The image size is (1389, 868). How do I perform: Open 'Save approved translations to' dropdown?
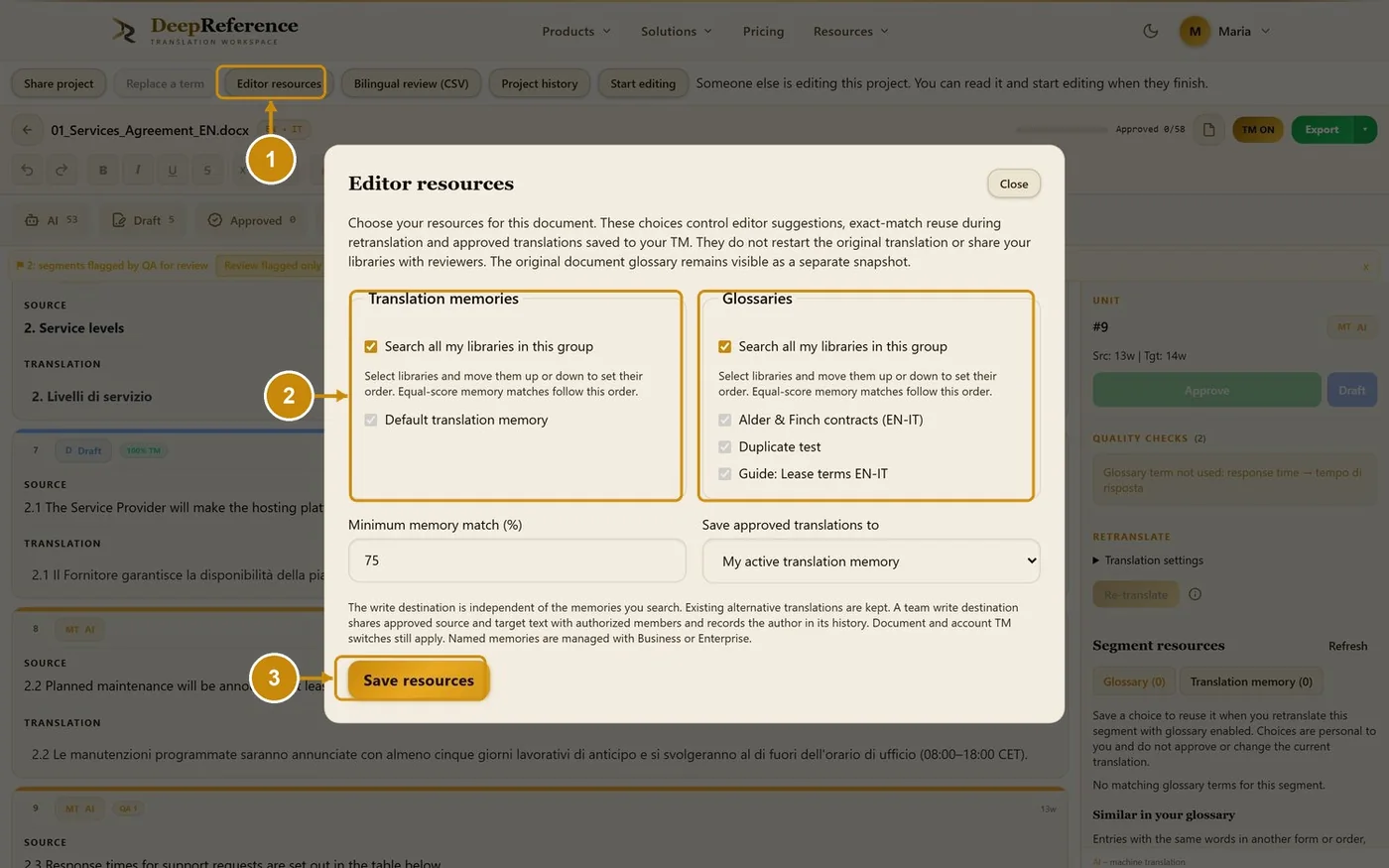[x=871, y=561]
